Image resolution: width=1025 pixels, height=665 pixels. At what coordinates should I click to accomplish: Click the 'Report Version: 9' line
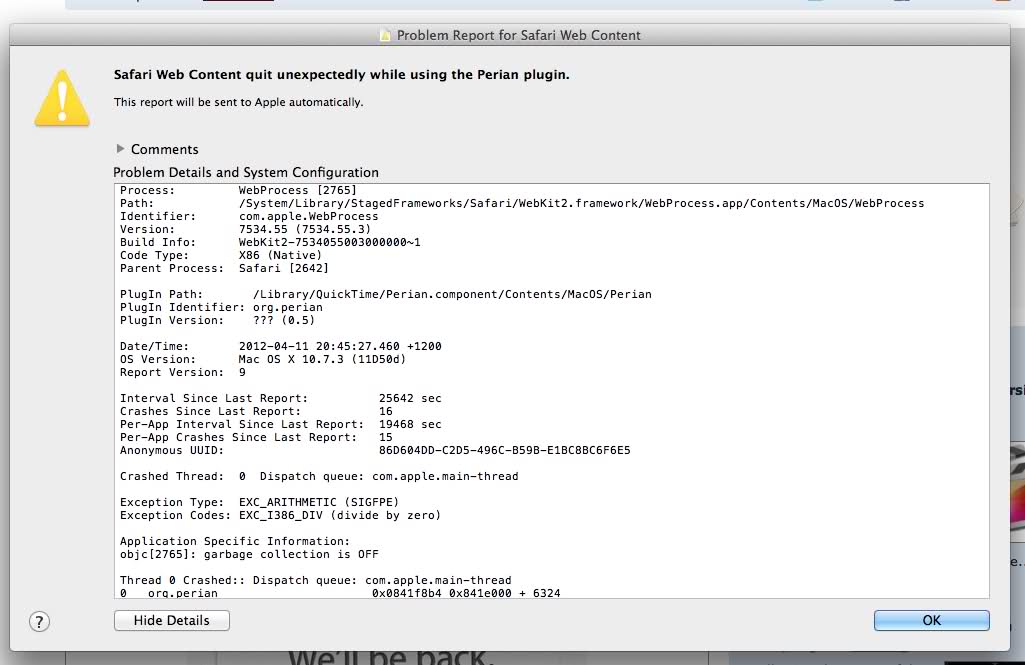click(x=183, y=373)
